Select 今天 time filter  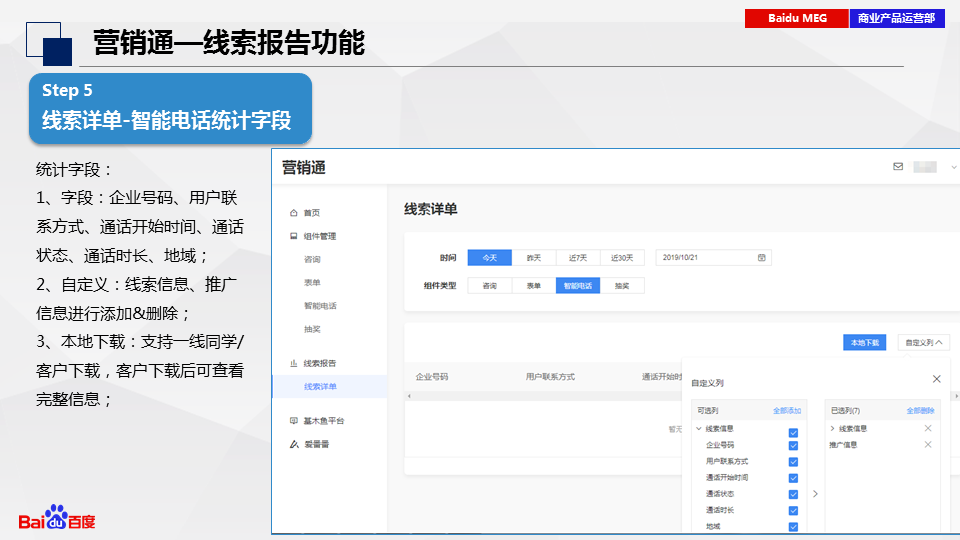[x=490, y=258]
